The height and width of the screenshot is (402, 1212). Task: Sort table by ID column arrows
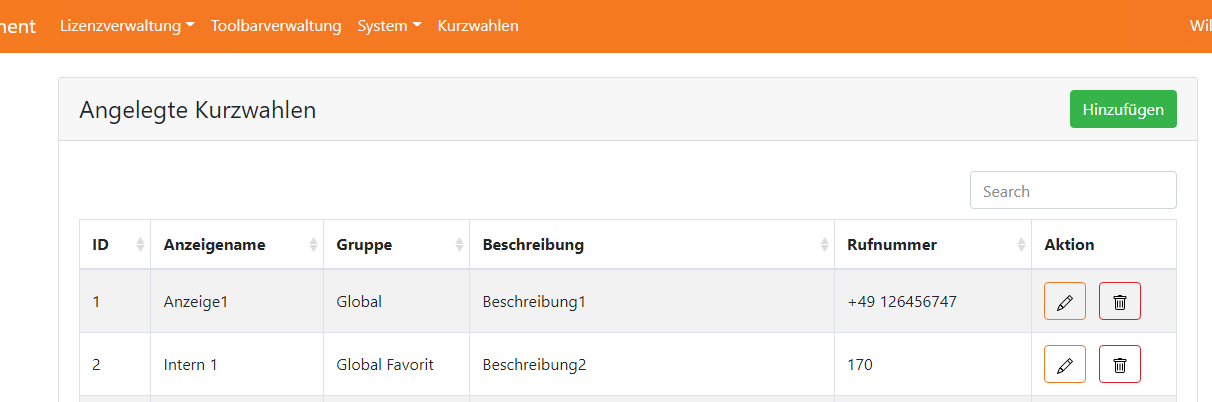click(140, 245)
